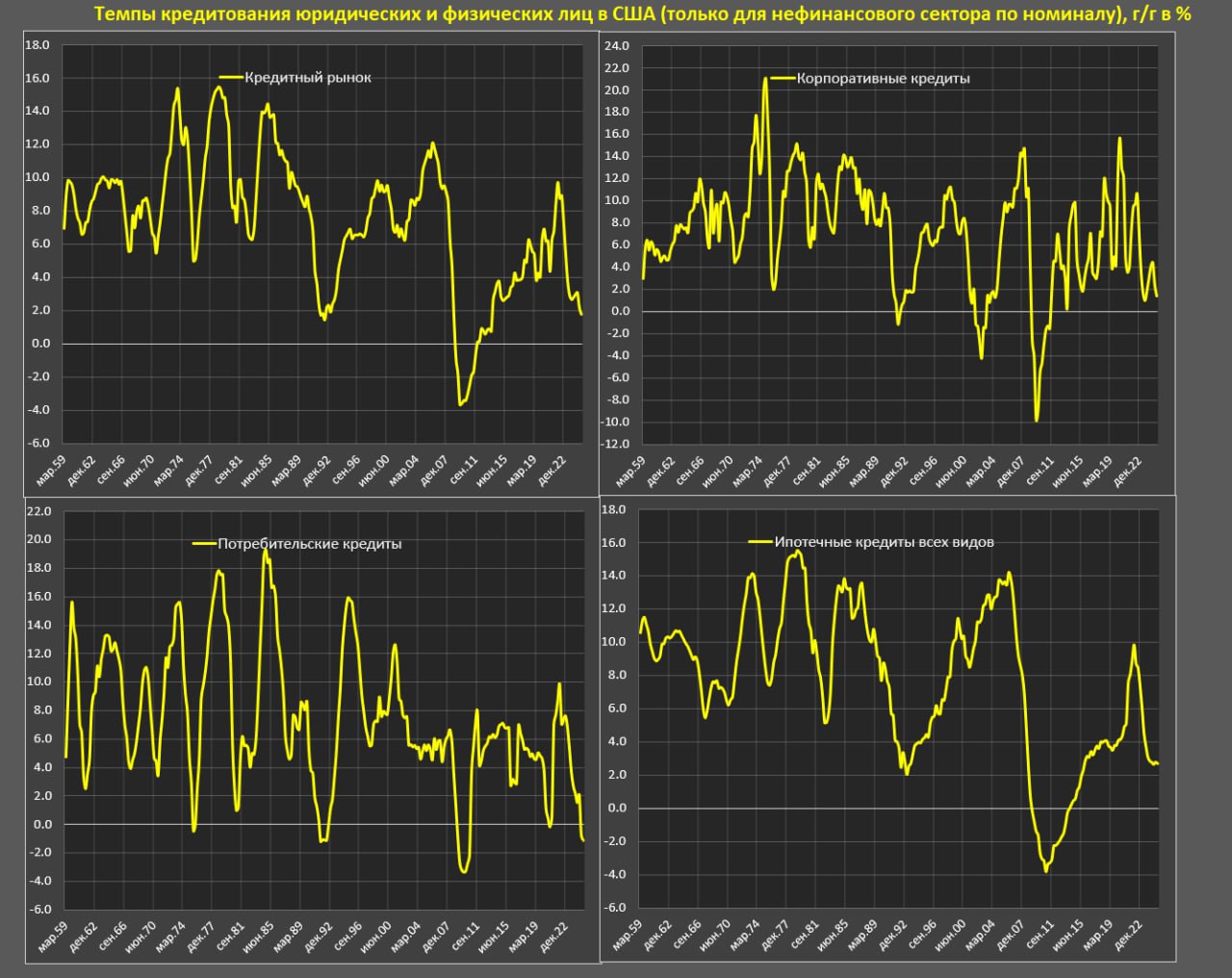The height and width of the screenshot is (978, 1232).
Task: Select the 'Кредитный рынок' legend label
Action: point(307,77)
